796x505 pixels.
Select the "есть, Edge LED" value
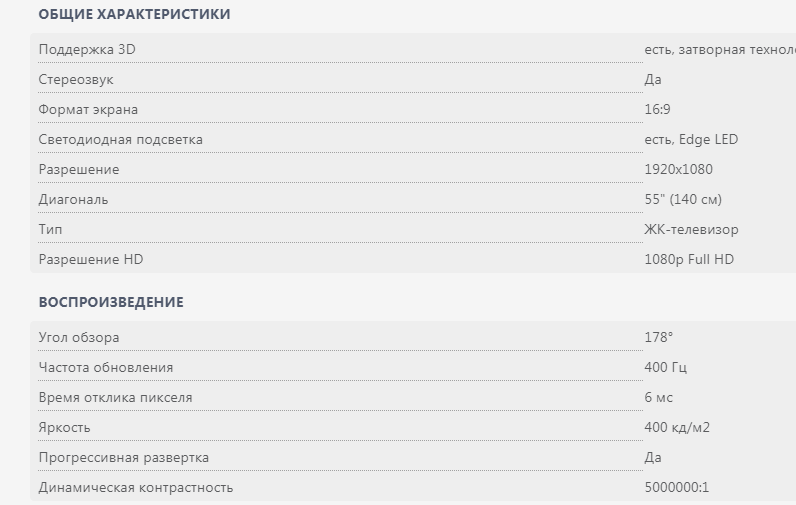click(691, 139)
